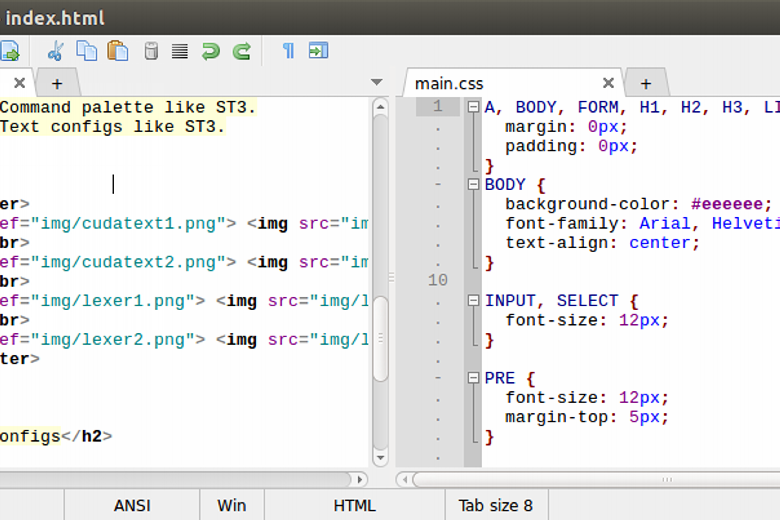Click the Paste clipboard icon
Image resolution: width=780 pixels, height=520 pixels.
click(118, 51)
